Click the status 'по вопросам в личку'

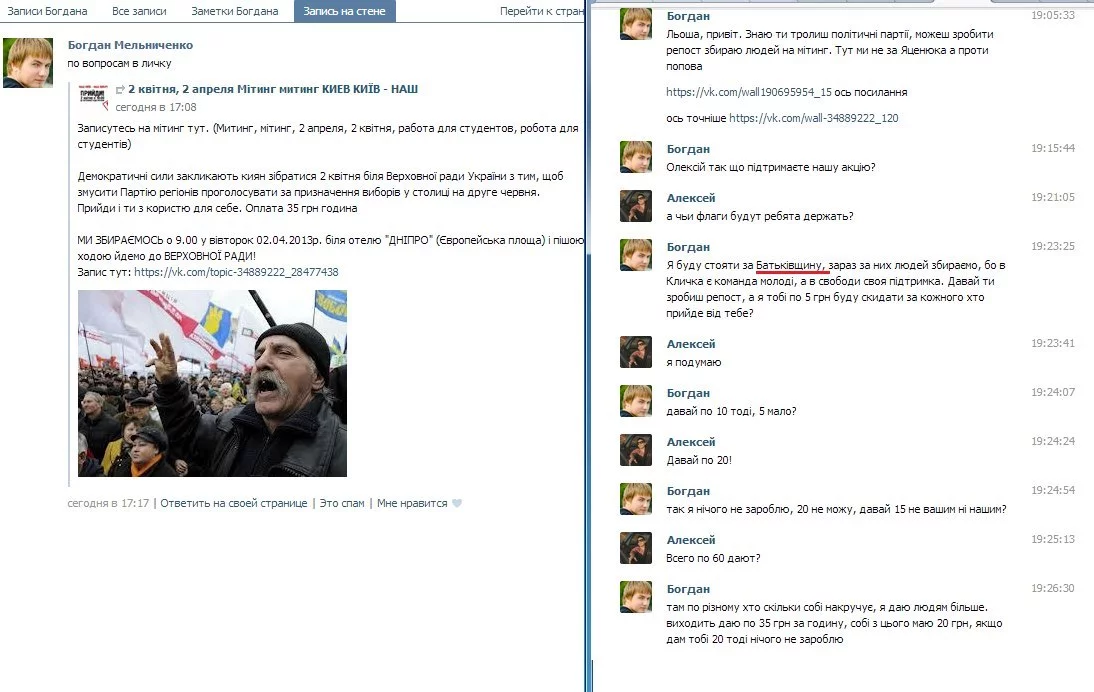[x=119, y=63]
